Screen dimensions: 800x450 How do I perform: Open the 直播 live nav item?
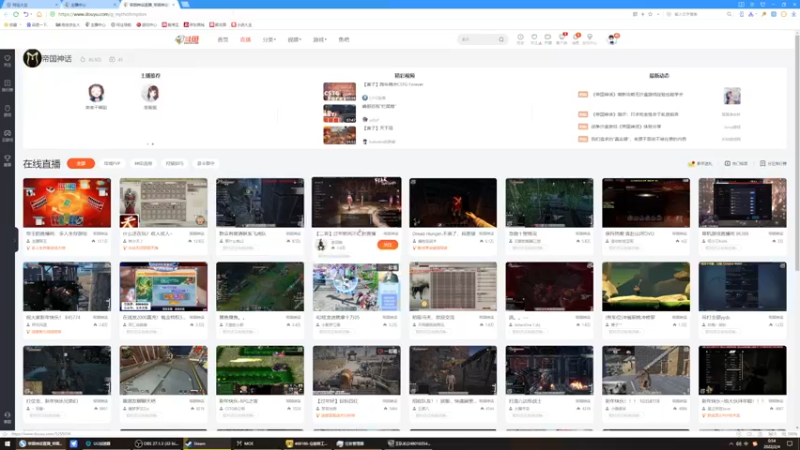245,40
